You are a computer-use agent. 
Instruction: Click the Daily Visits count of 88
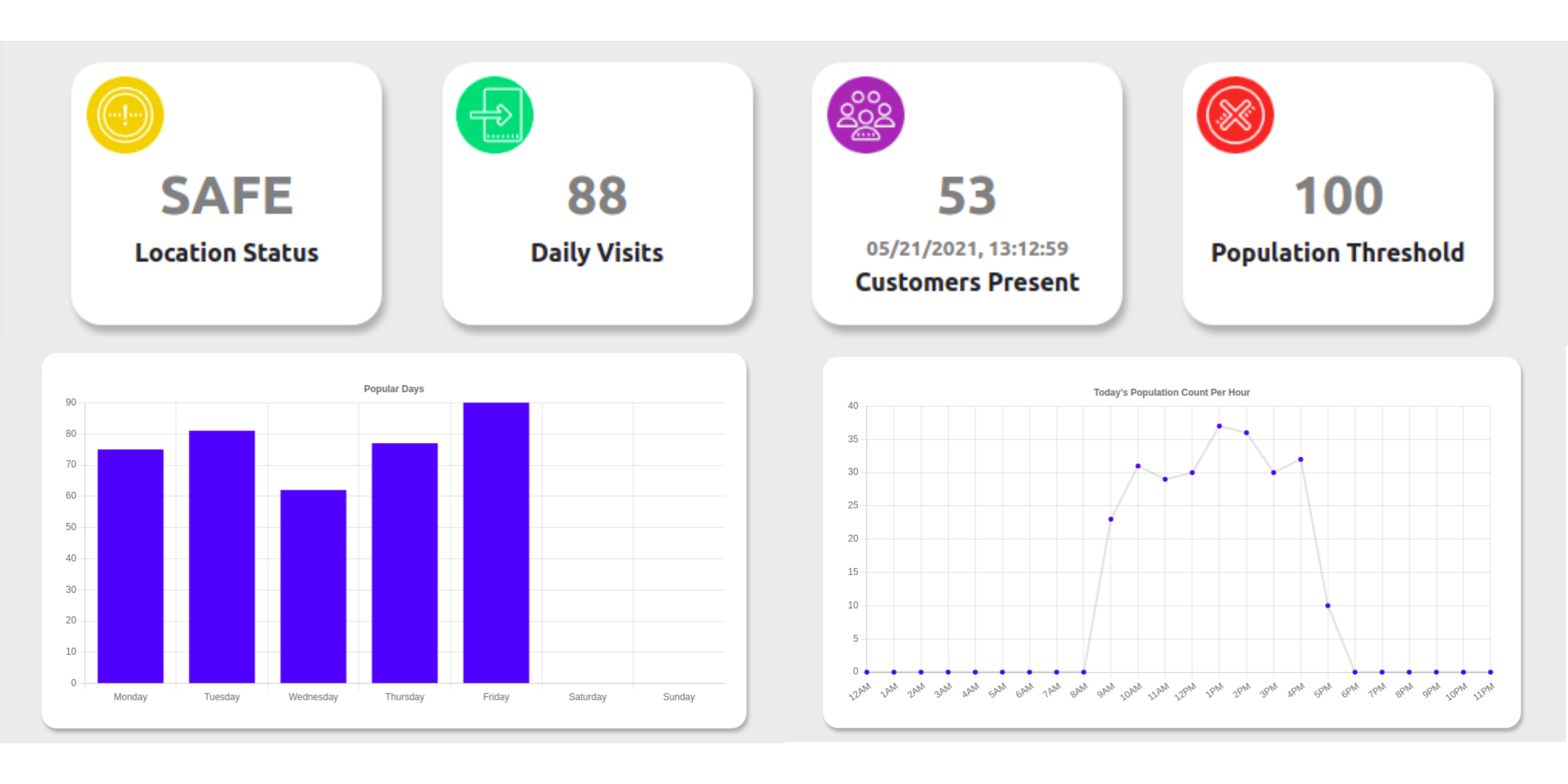(x=597, y=195)
